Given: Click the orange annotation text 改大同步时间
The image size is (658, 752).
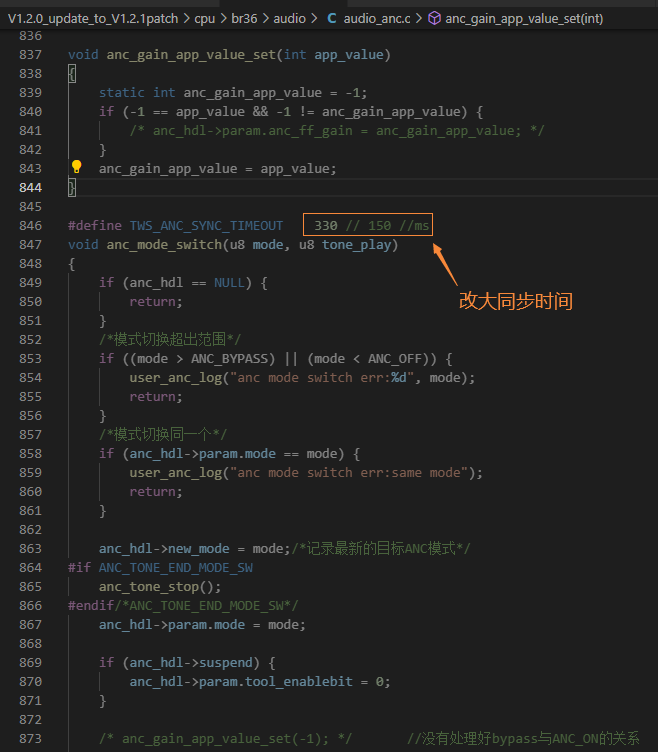Looking at the screenshot, I should point(516,301).
